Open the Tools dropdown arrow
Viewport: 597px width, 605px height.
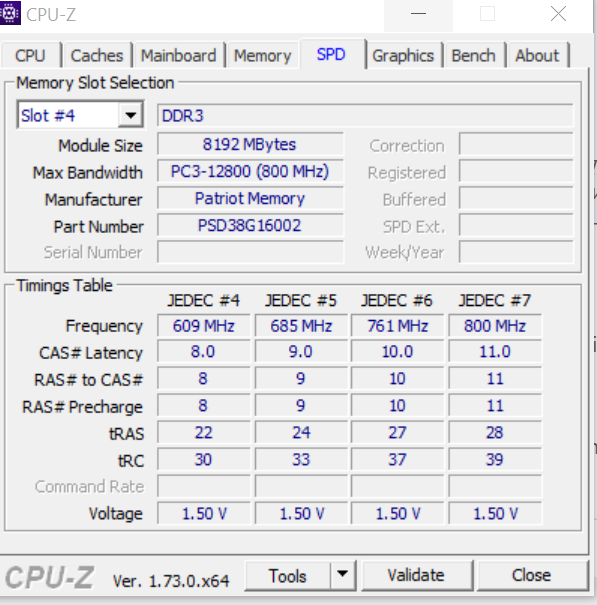pyautogui.click(x=343, y=575)
